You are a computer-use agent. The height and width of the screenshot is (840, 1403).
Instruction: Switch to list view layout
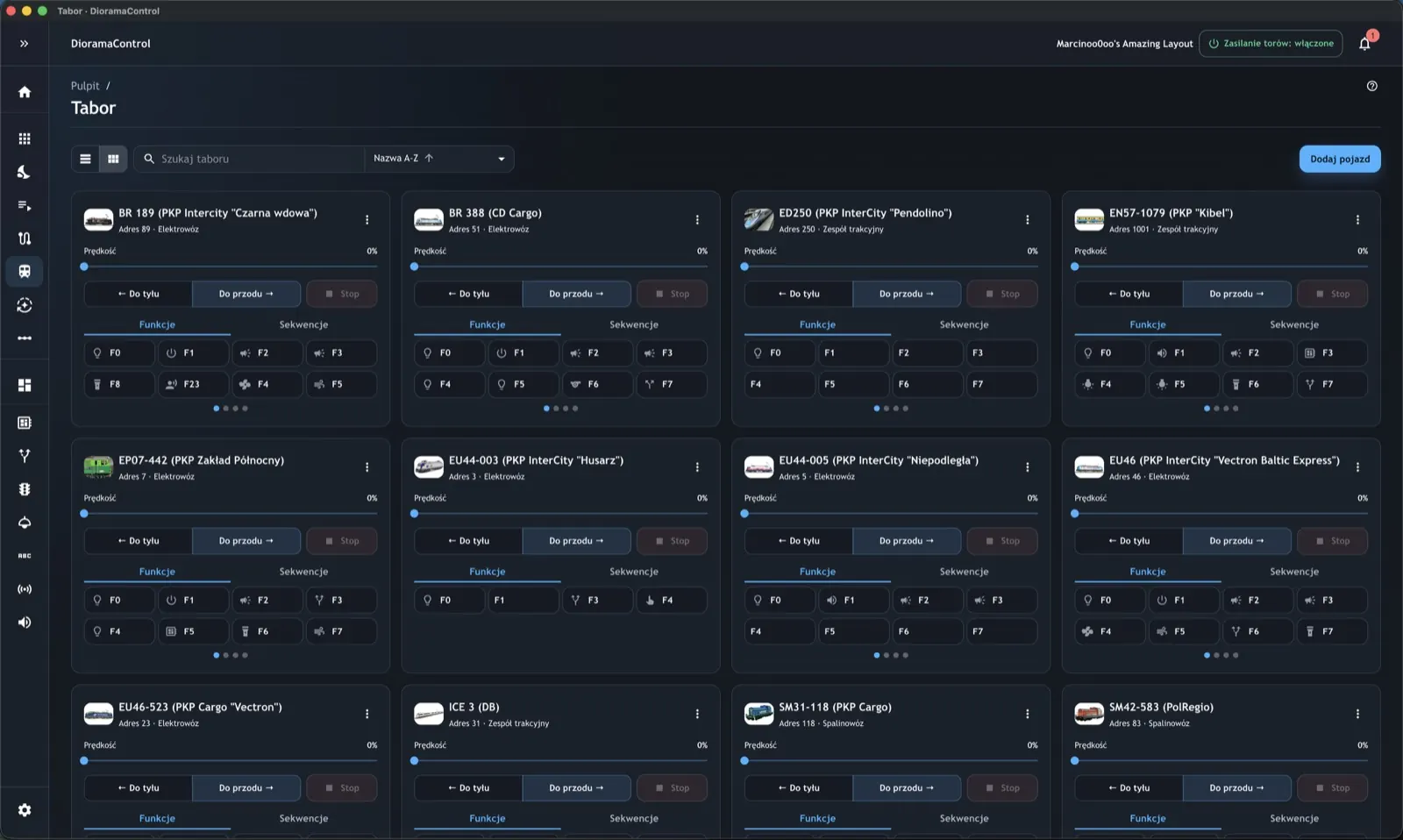[85, 159]
